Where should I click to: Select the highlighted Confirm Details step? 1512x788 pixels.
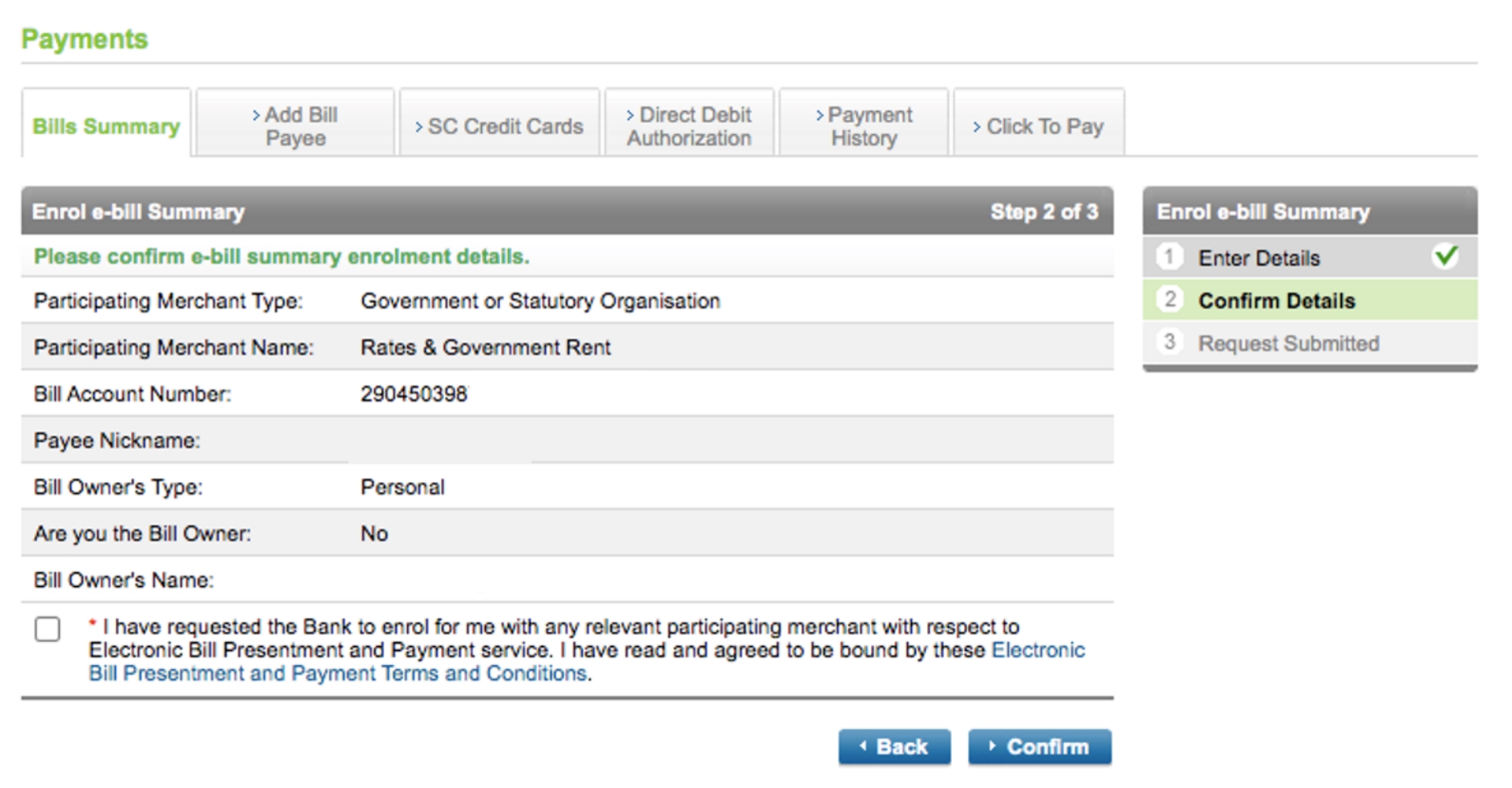pyautogui.click(x=1277, y=300)
